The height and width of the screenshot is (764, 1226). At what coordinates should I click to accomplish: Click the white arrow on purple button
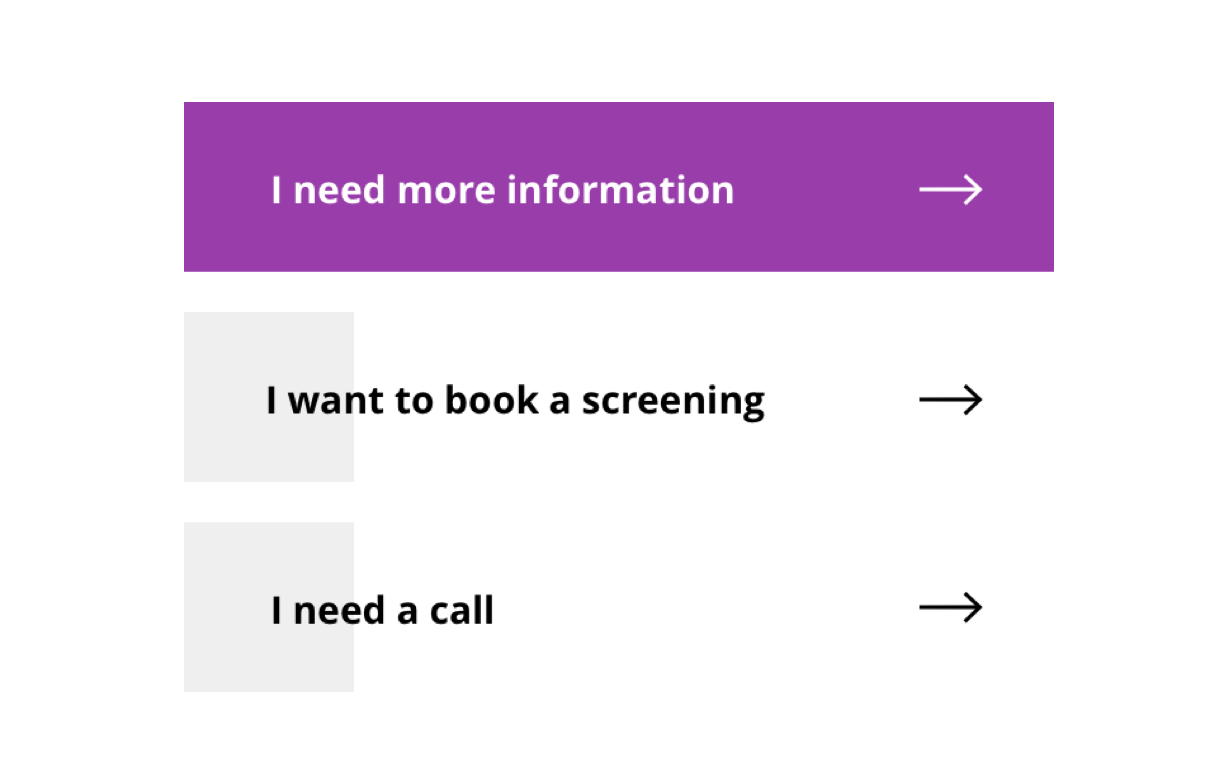[x=950, y=189]
